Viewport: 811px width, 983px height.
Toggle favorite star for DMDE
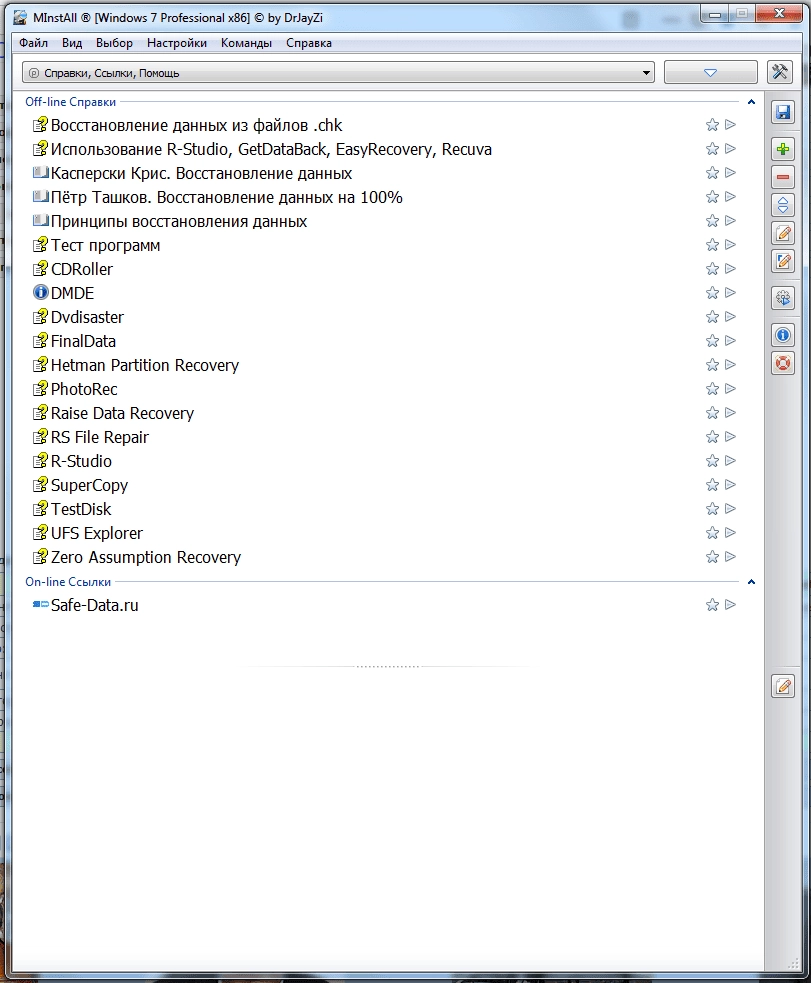[x=712, y=293]
